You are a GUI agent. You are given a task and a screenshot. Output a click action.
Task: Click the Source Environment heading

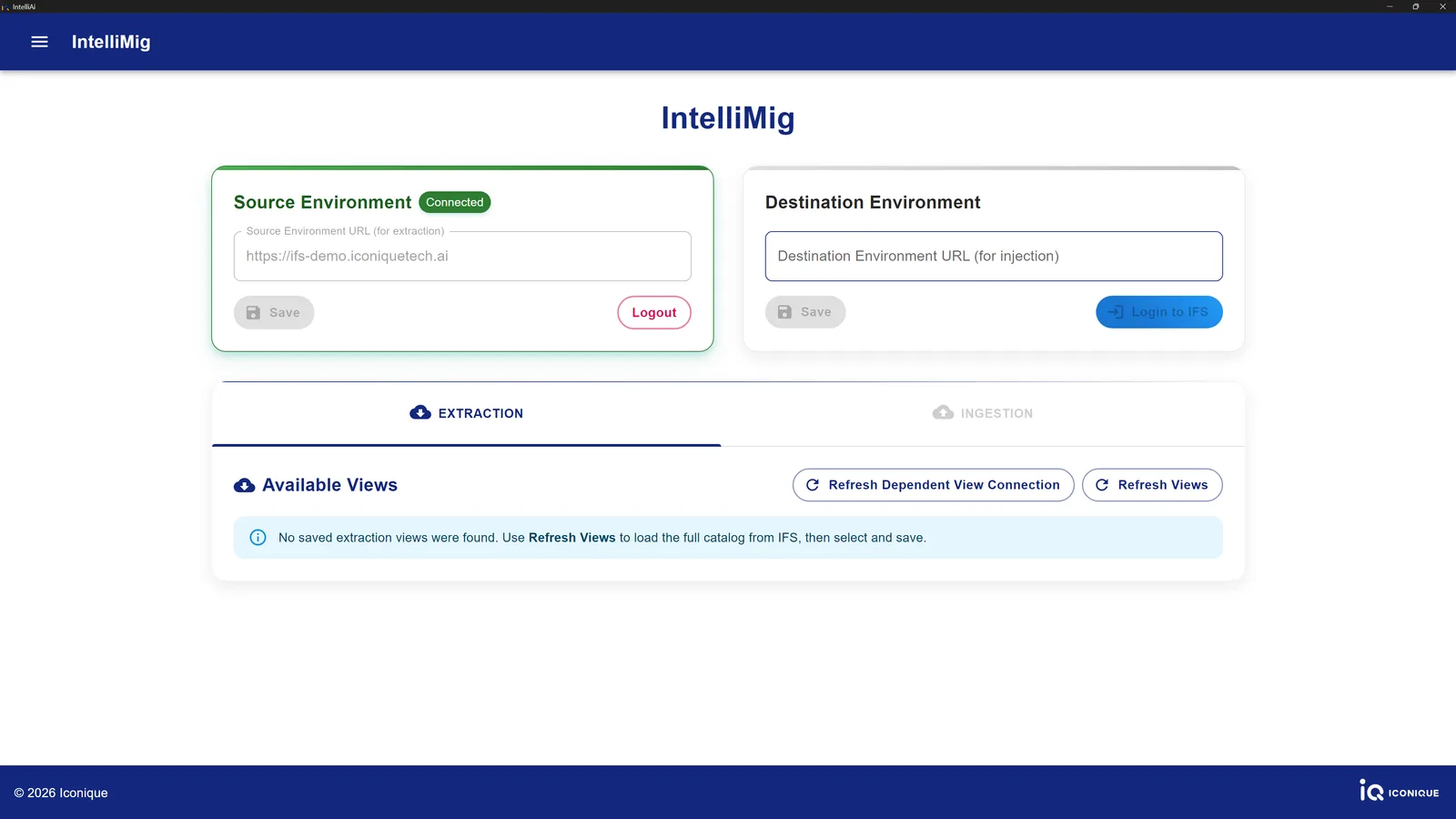tap(323, 203)
